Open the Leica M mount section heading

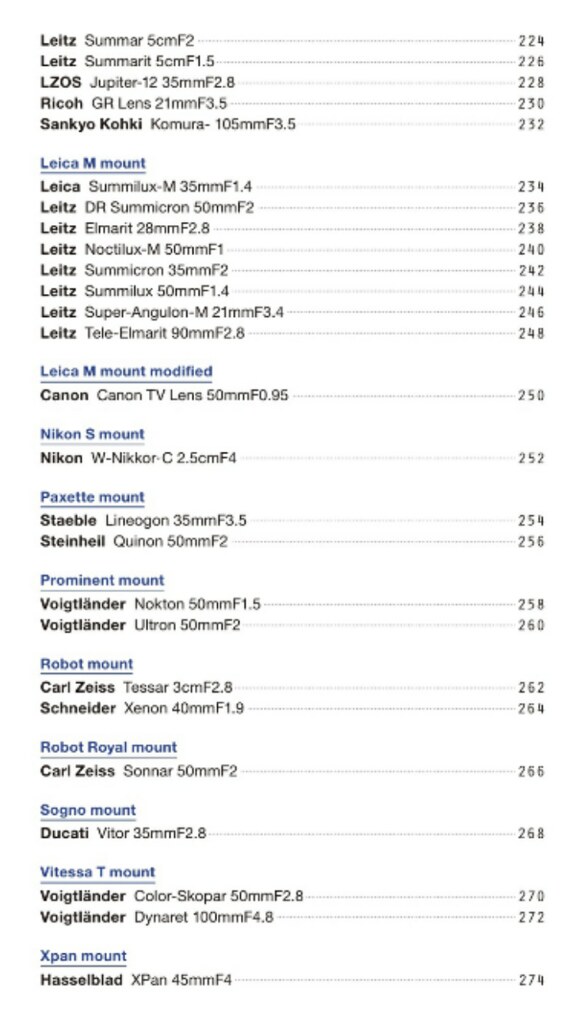click(x=93, y=163)
